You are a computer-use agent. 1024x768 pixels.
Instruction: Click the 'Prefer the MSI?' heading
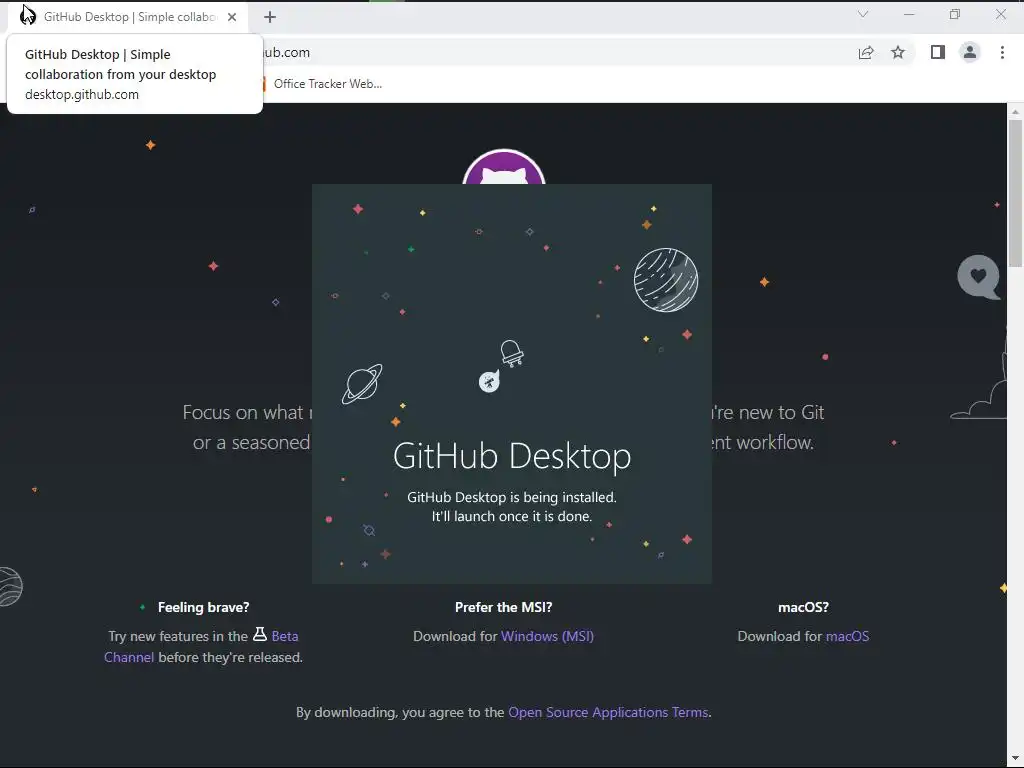[x=504, y=607]
